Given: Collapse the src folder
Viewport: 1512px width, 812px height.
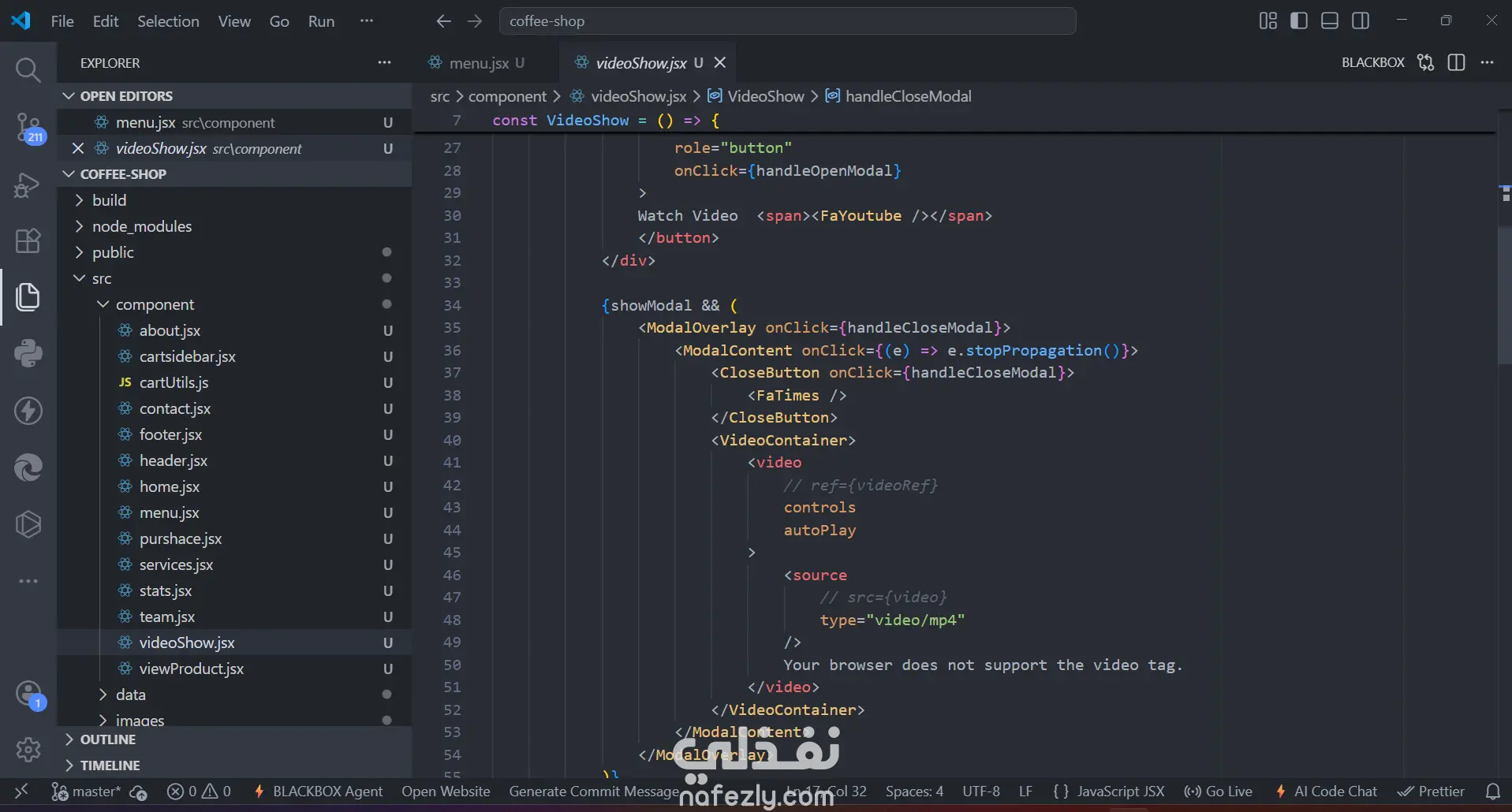Looking at the screenshot, I should (x=234, y=278).
